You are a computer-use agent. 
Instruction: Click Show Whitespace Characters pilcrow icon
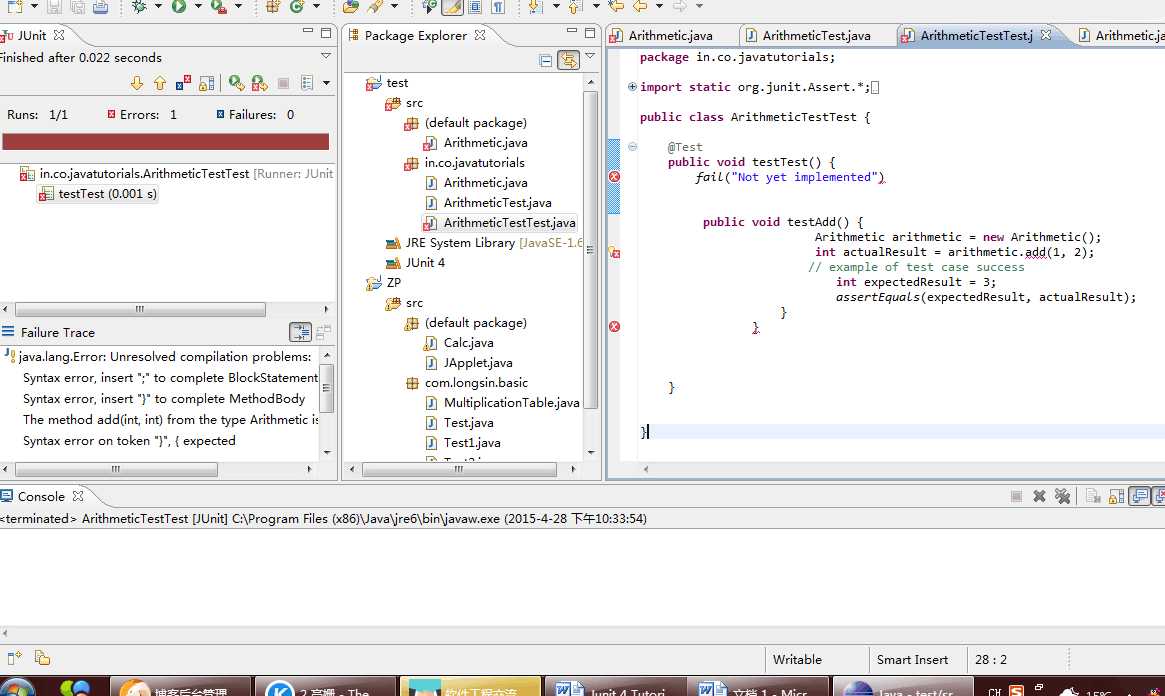click(498, 7)
